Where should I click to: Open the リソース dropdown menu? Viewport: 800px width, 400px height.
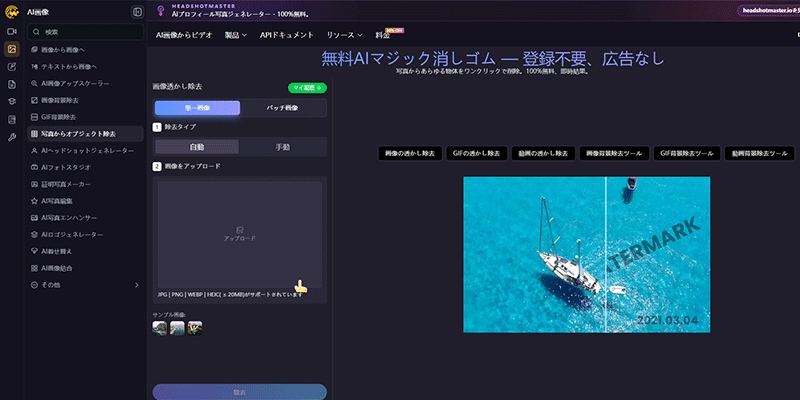pyautogui.click(x=344, y=35)
